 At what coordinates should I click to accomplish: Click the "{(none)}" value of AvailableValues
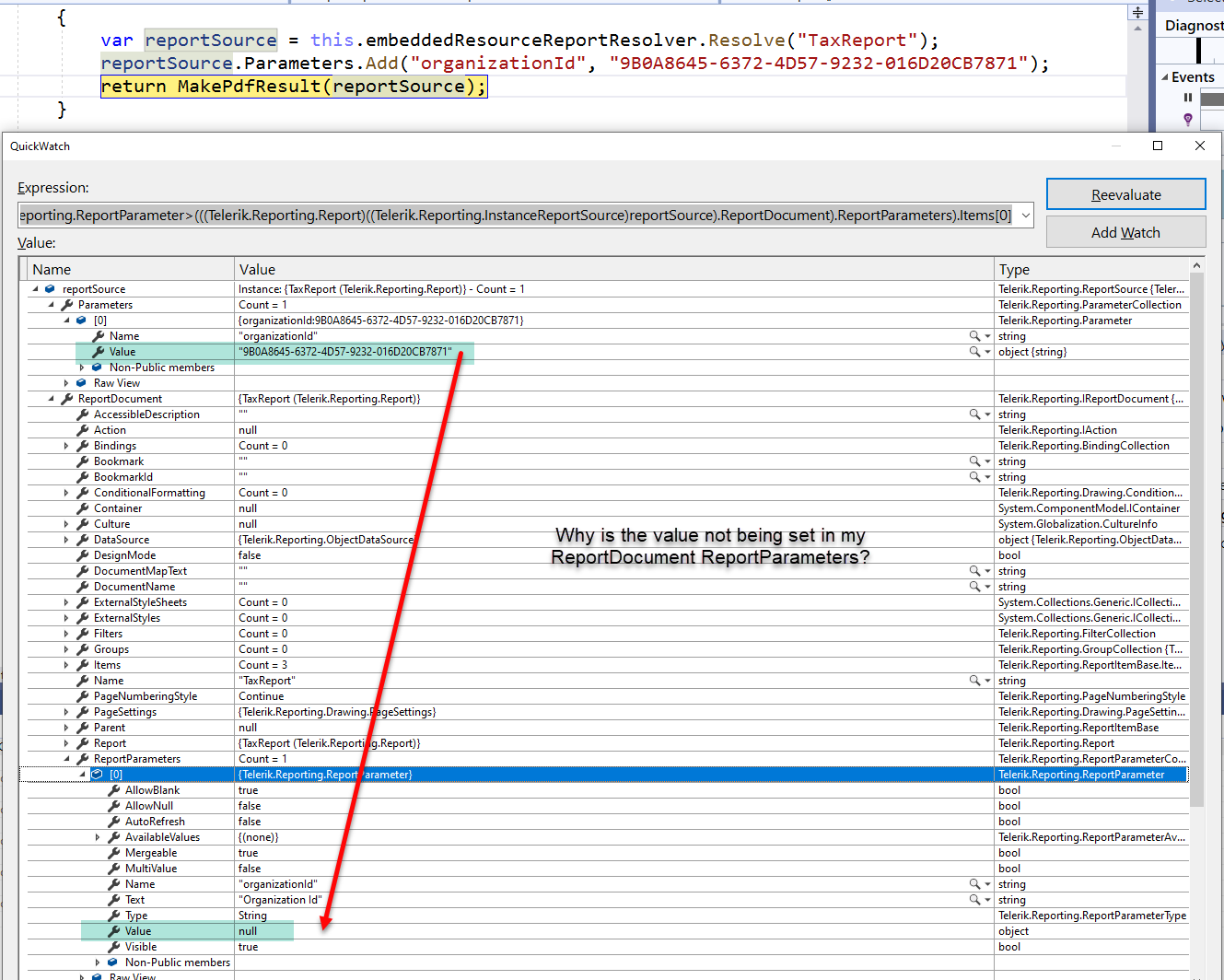[258, 837]
